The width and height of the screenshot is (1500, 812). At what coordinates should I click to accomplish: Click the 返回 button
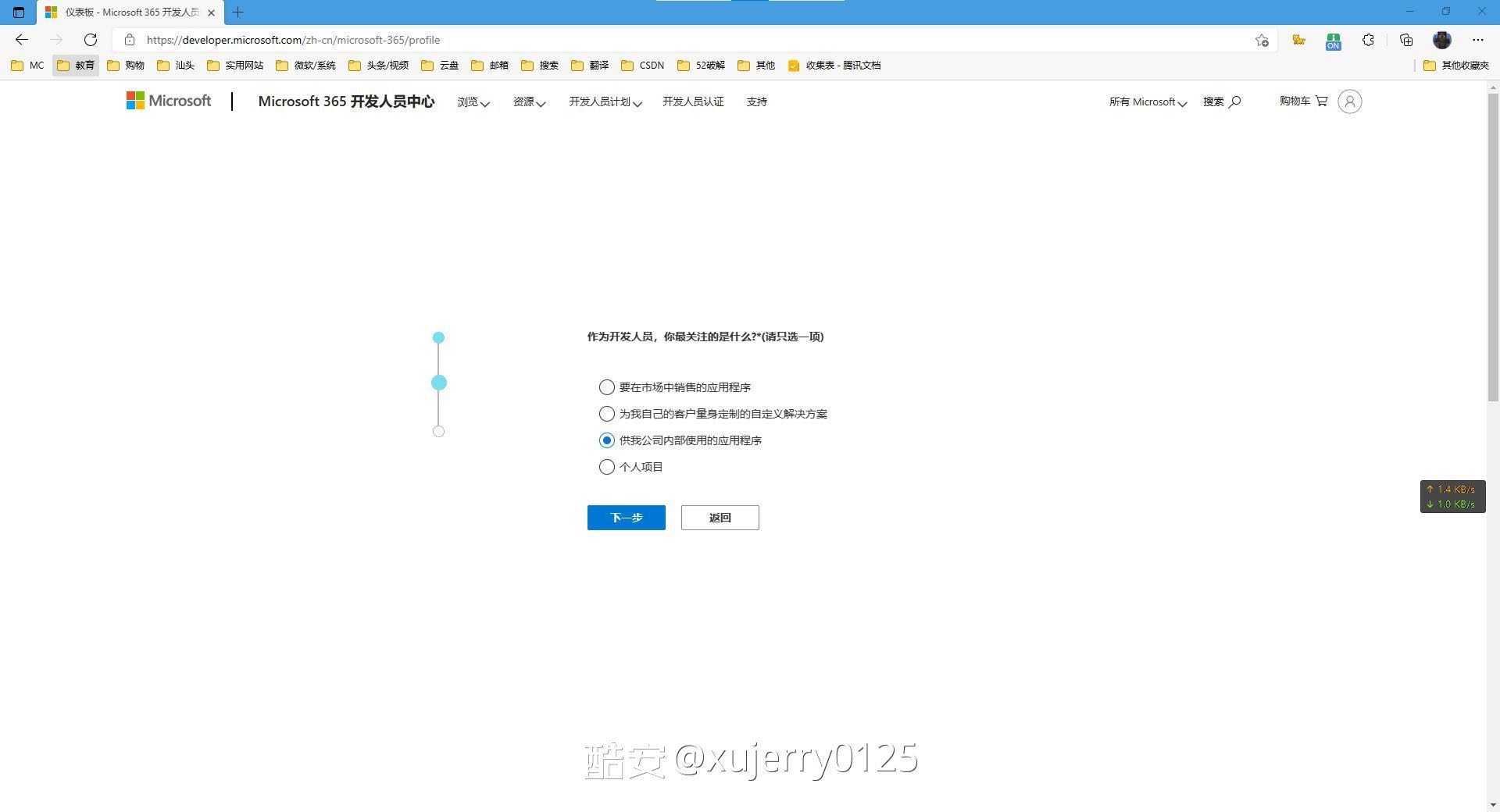[720, 518]
